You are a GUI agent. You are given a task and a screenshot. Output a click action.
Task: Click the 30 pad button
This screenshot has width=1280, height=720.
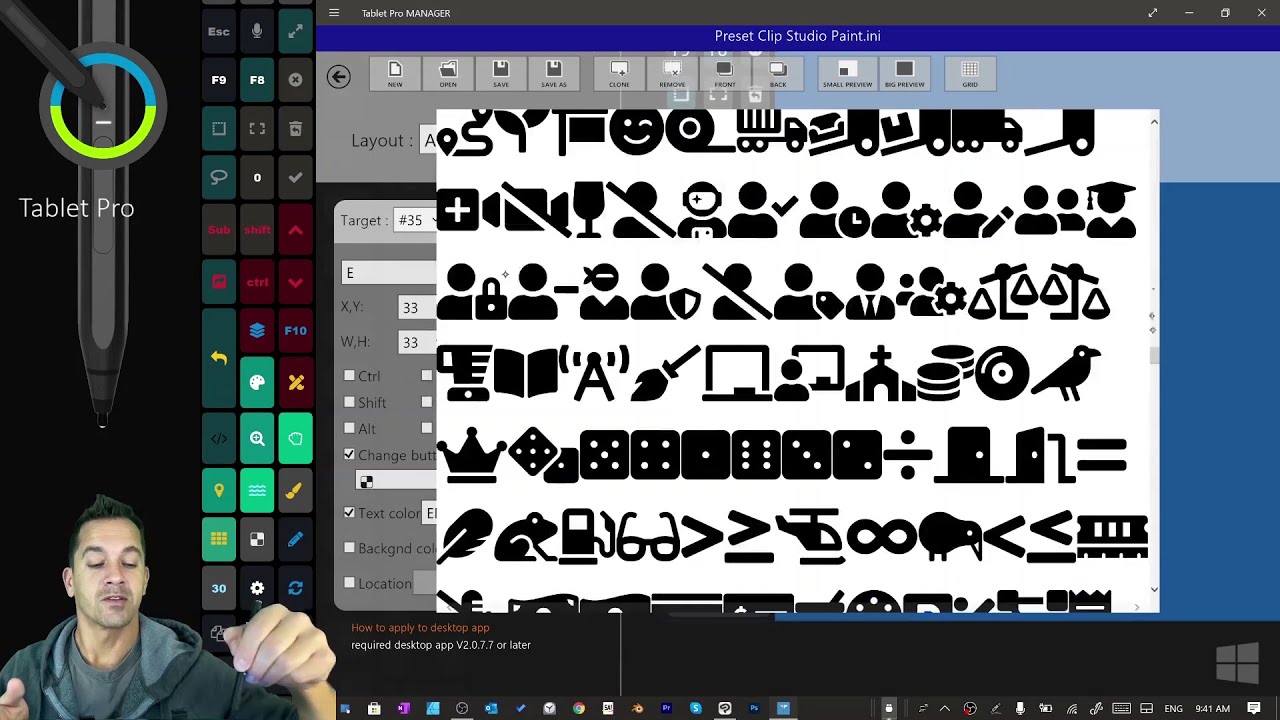tap(219, 589)
